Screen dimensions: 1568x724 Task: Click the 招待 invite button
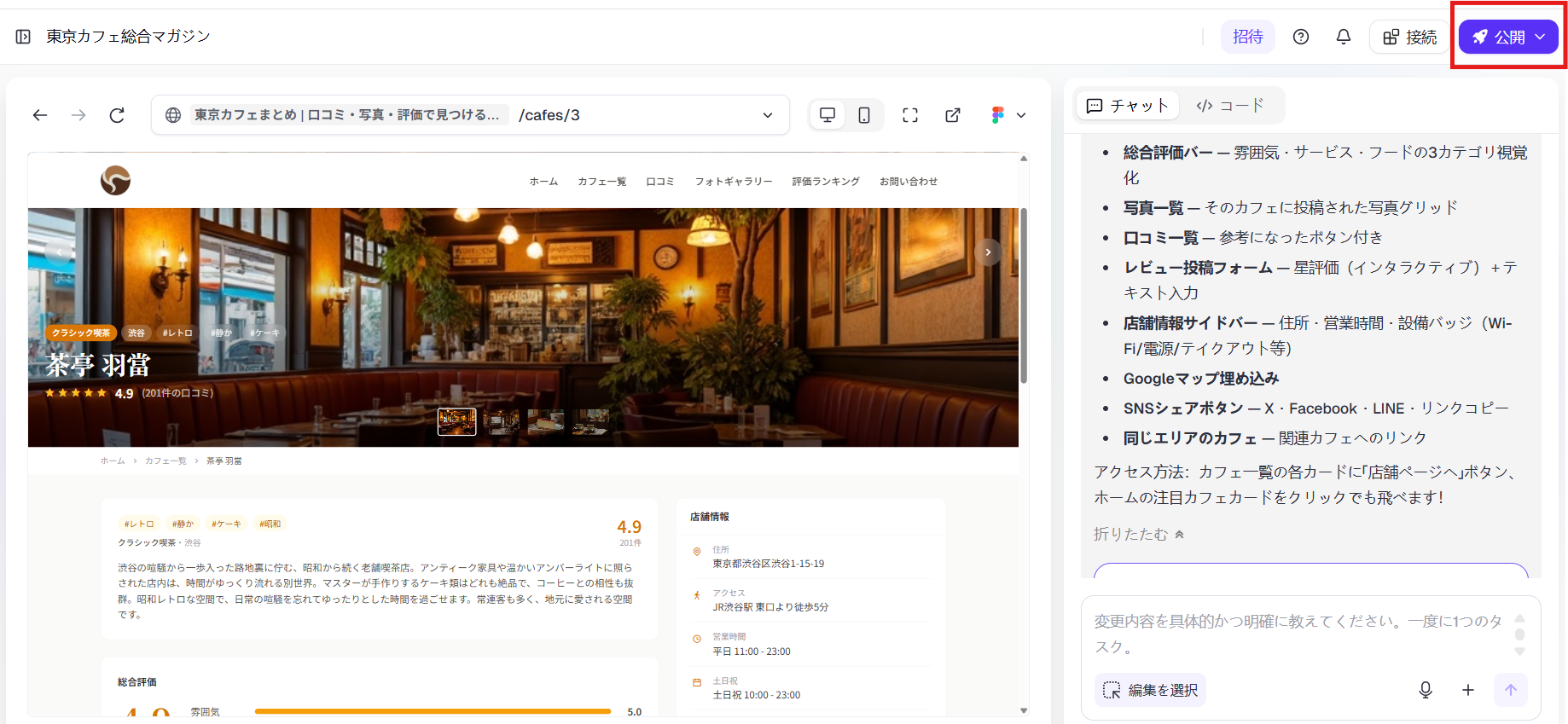pos(1248,37)
